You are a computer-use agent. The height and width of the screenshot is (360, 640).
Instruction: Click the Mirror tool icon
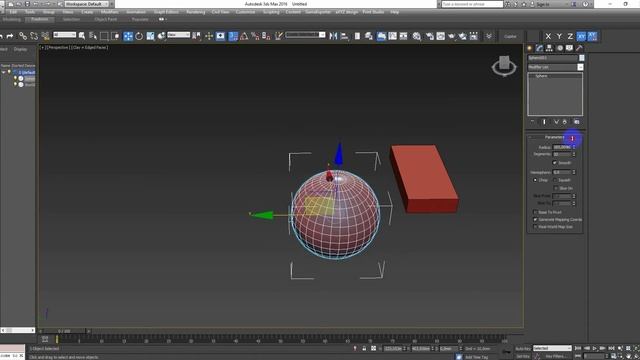(333, 36)
